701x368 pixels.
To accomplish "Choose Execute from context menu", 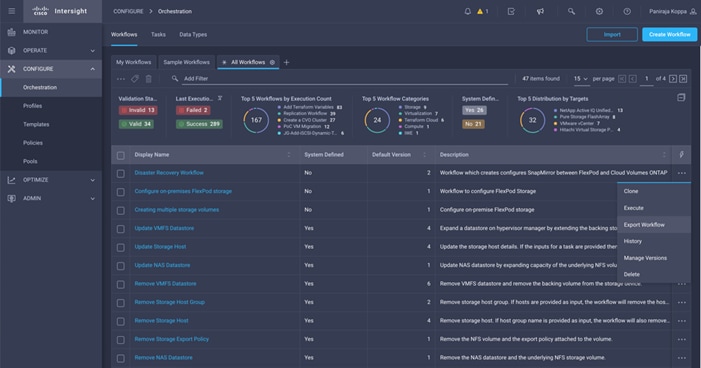I will point(654,208).
